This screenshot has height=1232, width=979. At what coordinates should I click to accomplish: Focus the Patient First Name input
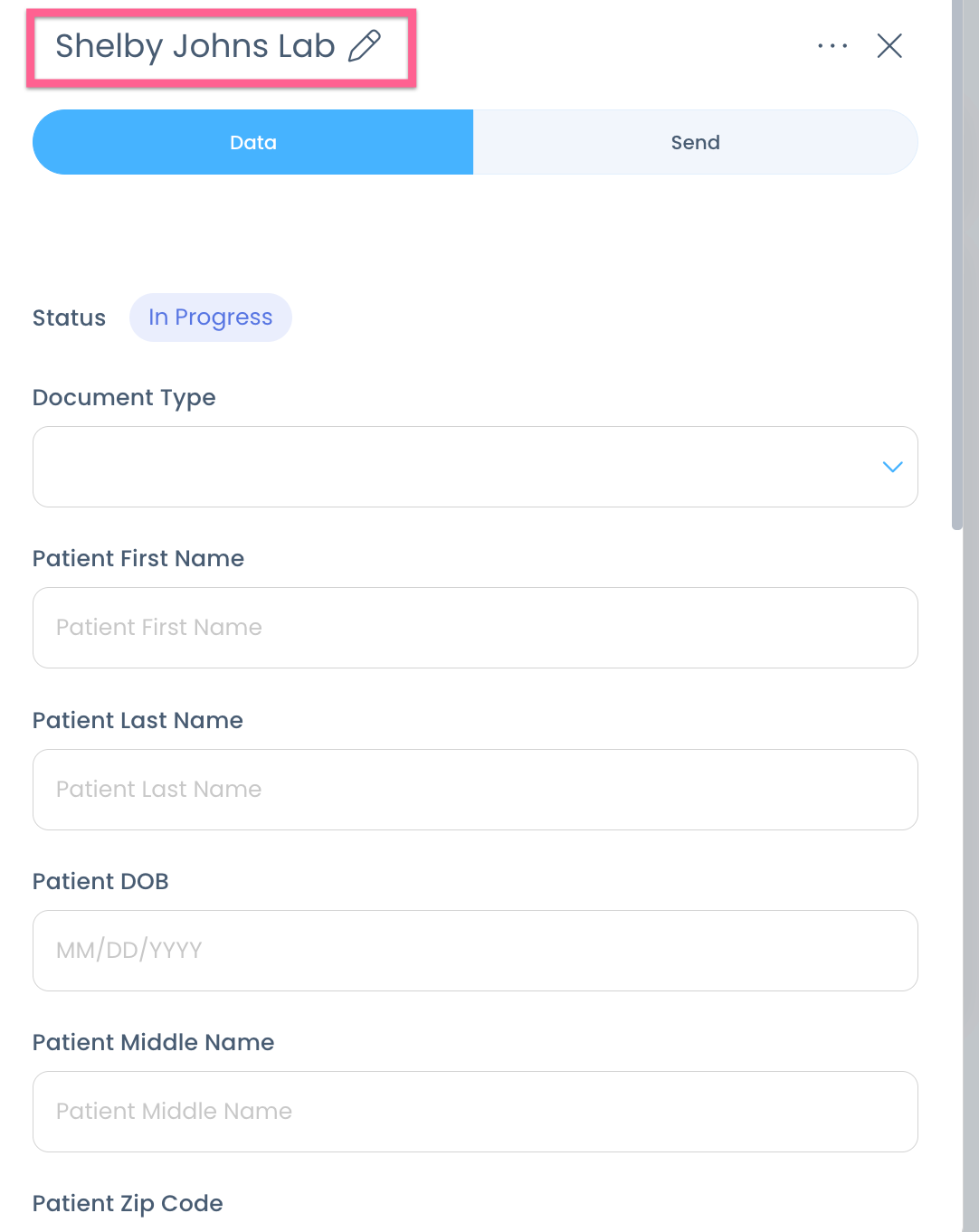coord(475,628)
